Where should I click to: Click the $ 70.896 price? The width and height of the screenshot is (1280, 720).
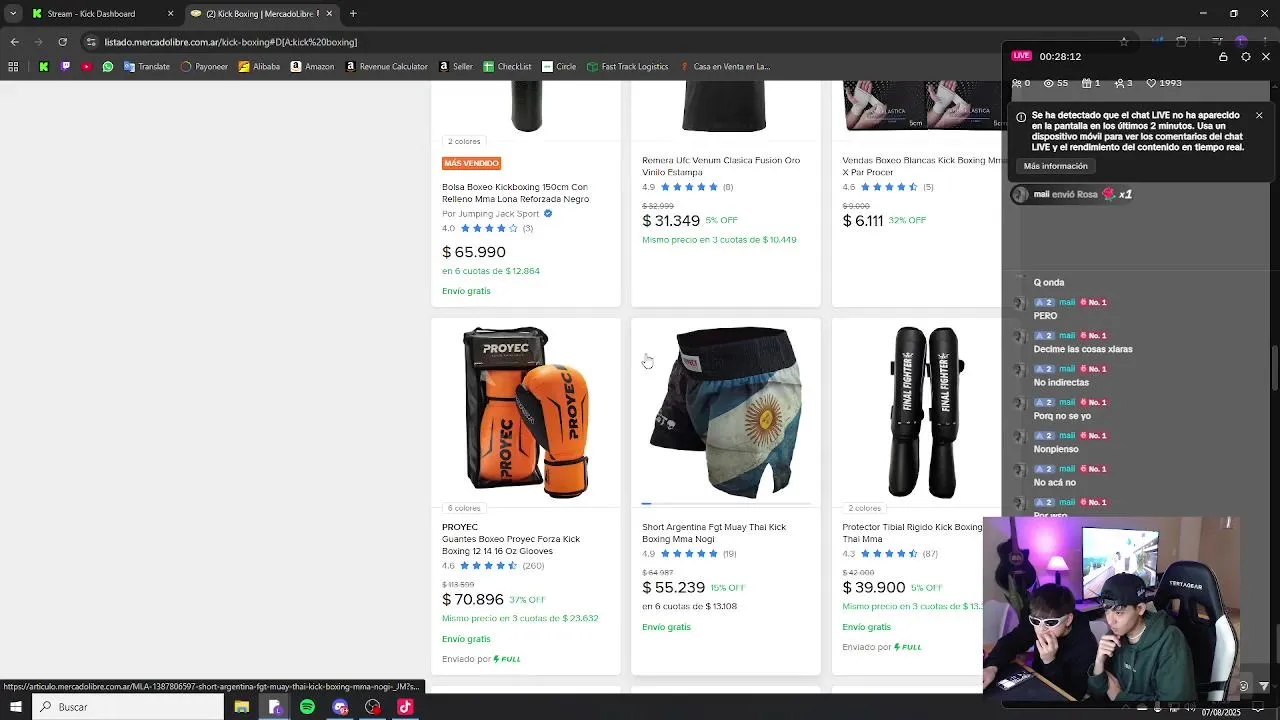pyautogui.click(x=473, y=599)
